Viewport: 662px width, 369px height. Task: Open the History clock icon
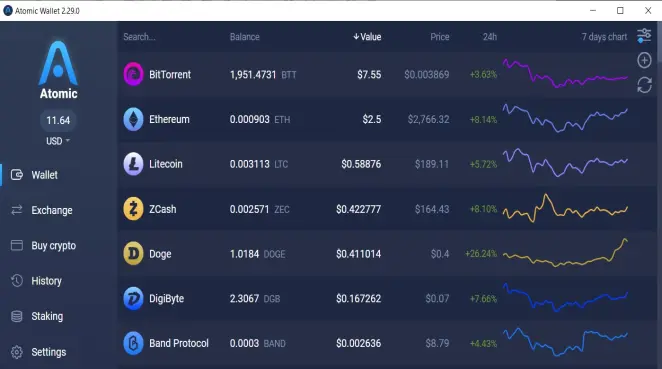pos(17,281)
